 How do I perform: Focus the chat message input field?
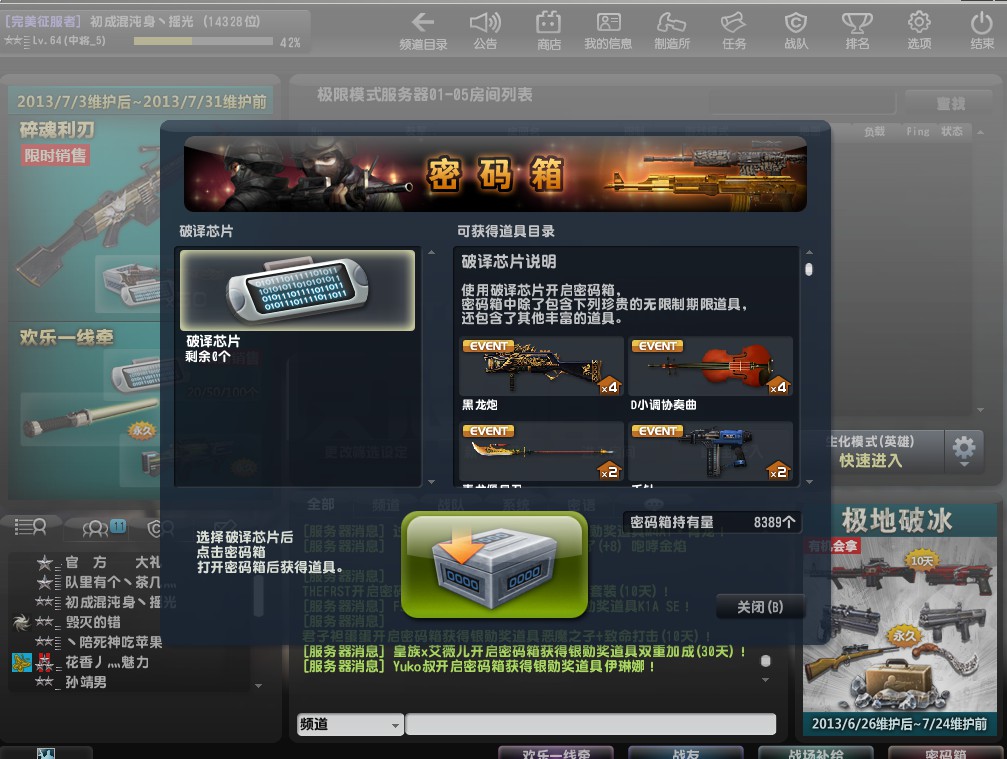pos(591,724)
